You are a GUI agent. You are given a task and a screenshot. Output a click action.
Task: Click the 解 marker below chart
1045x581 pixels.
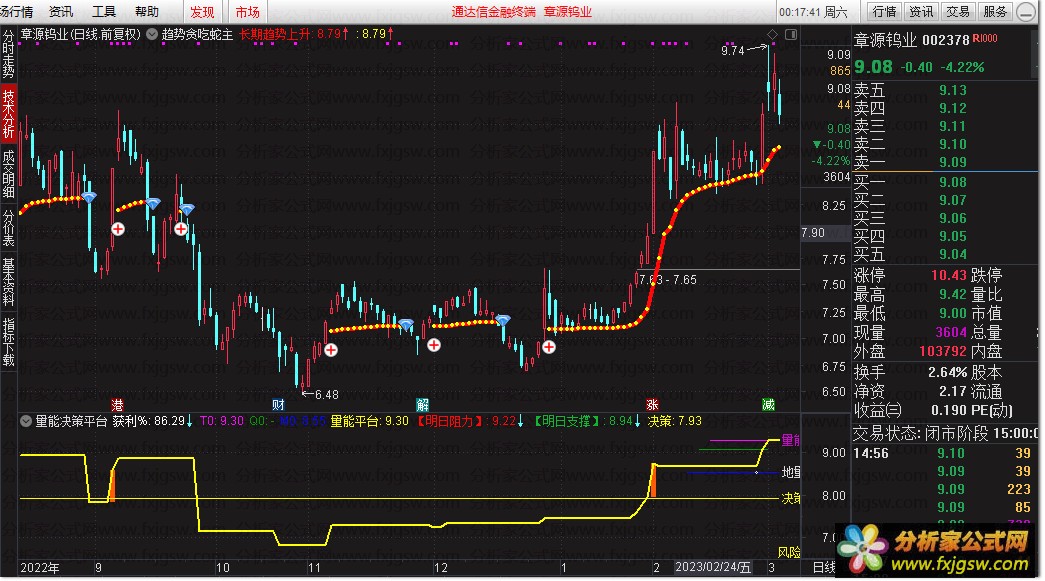click(x=423, y=404)
